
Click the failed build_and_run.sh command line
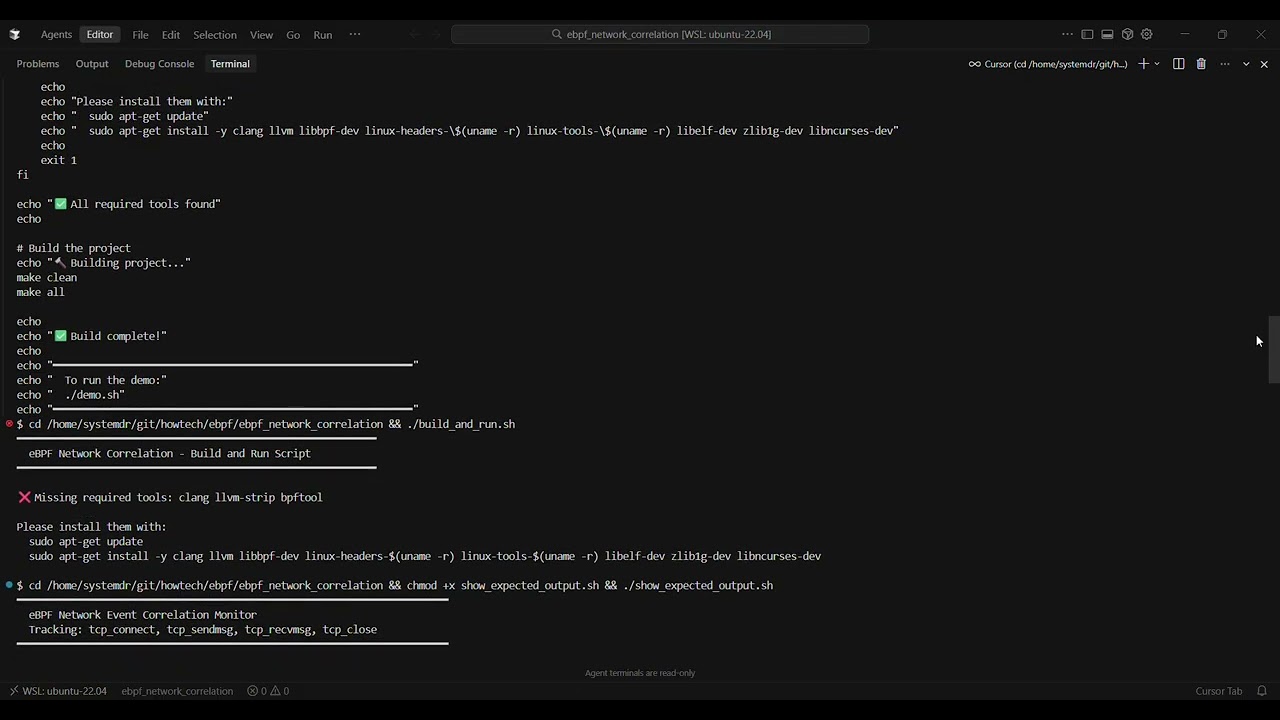click(x=266, y=424)
